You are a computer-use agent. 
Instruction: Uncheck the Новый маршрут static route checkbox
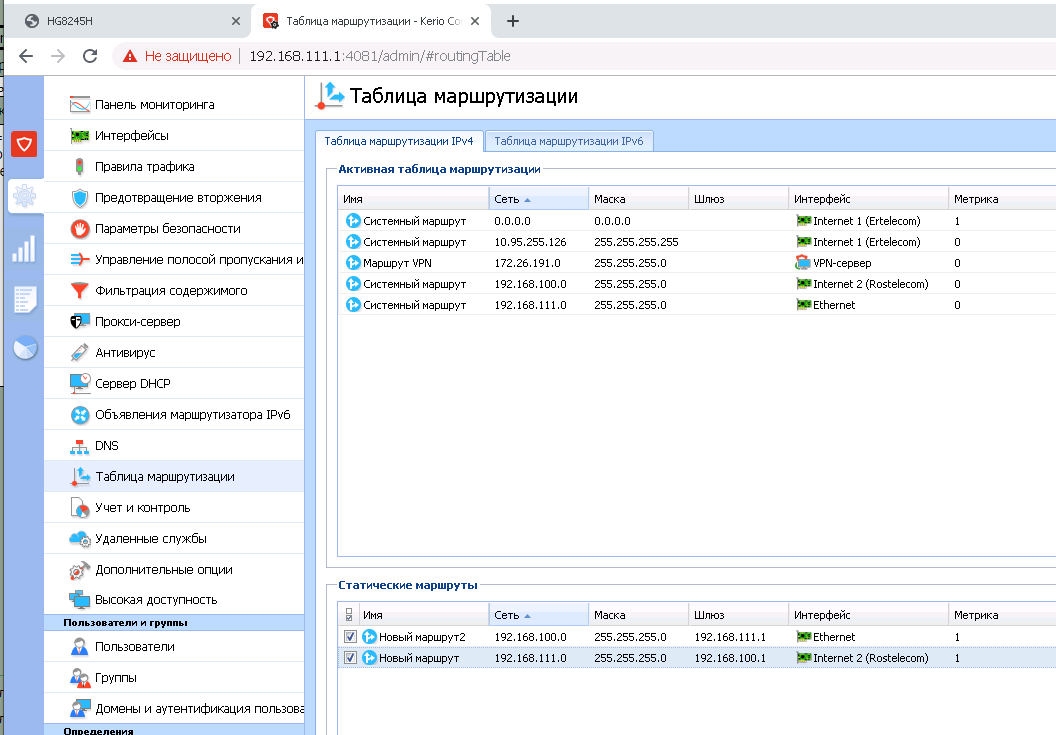click(350, 658)
